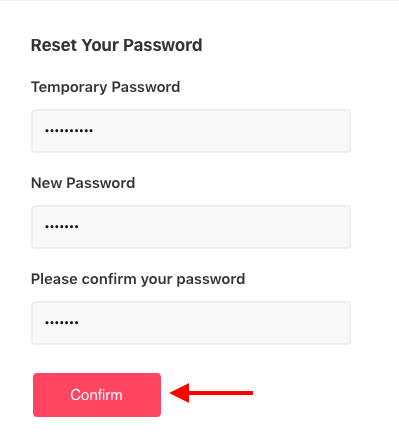
Task: Place cursor on masked dots in Temporary Password
Action: click(x=69, y=131)
